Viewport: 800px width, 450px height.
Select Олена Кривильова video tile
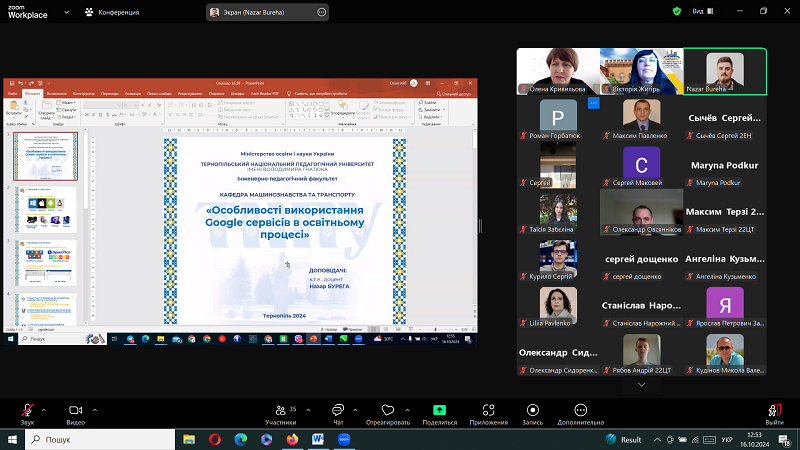558,71
